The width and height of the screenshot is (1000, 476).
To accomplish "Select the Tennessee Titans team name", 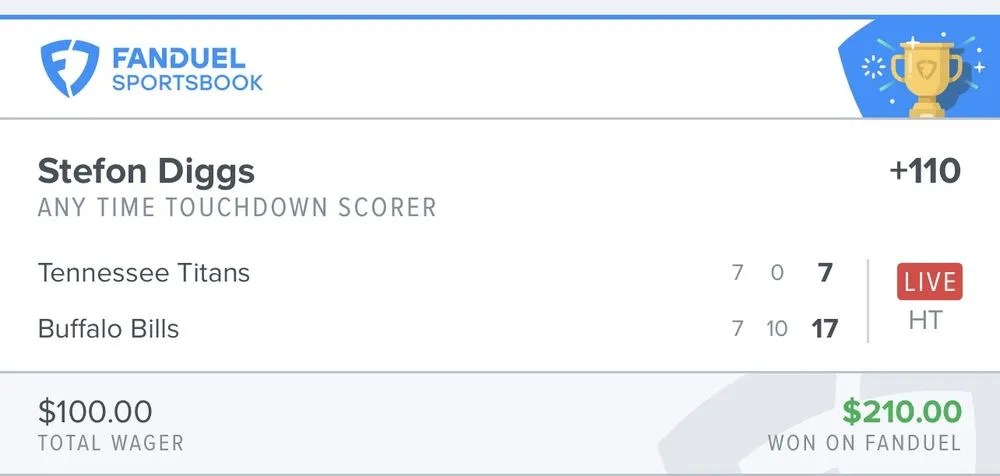I will 144,272.
